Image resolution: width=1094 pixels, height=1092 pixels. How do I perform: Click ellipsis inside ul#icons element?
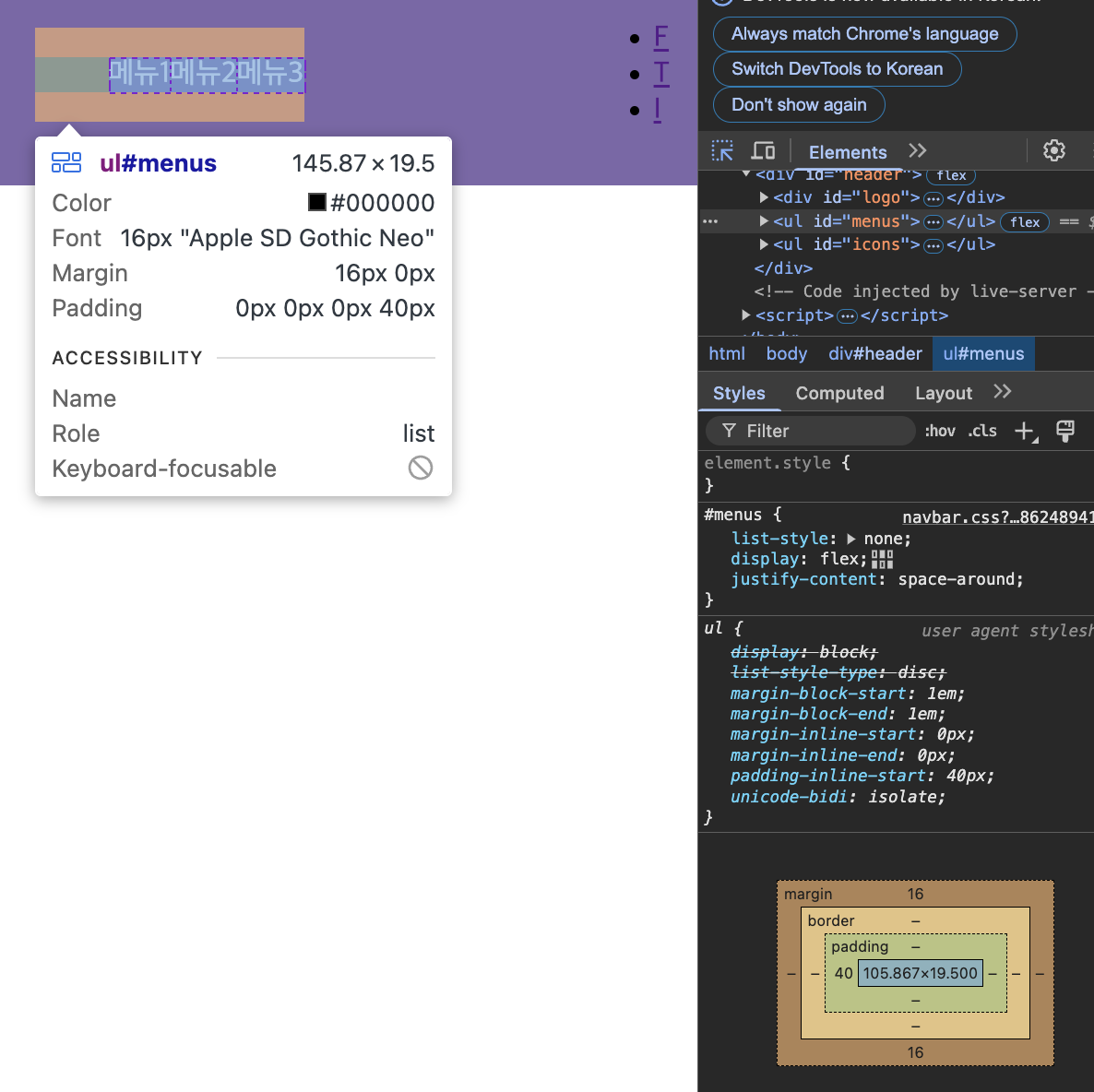933,245
